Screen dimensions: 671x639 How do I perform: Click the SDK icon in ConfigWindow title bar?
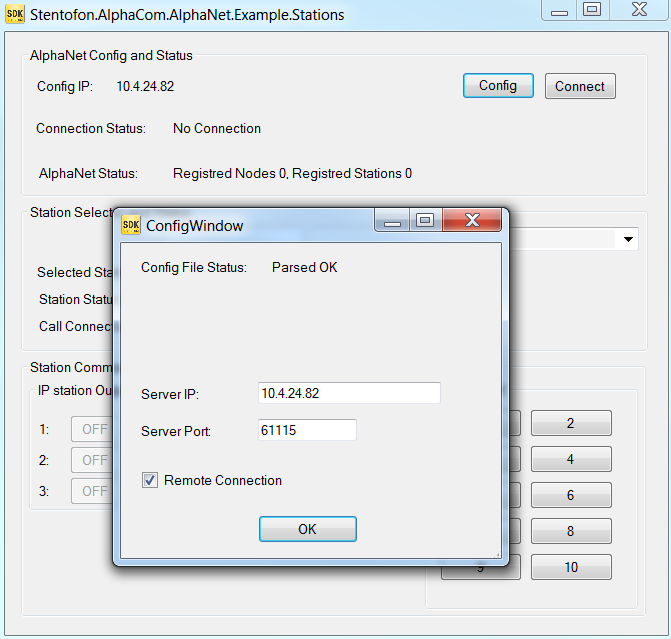131,225
